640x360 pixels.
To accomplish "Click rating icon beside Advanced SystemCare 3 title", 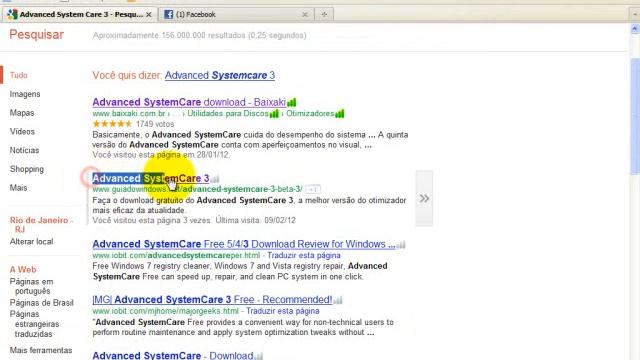I will click(x=215, y=179).
